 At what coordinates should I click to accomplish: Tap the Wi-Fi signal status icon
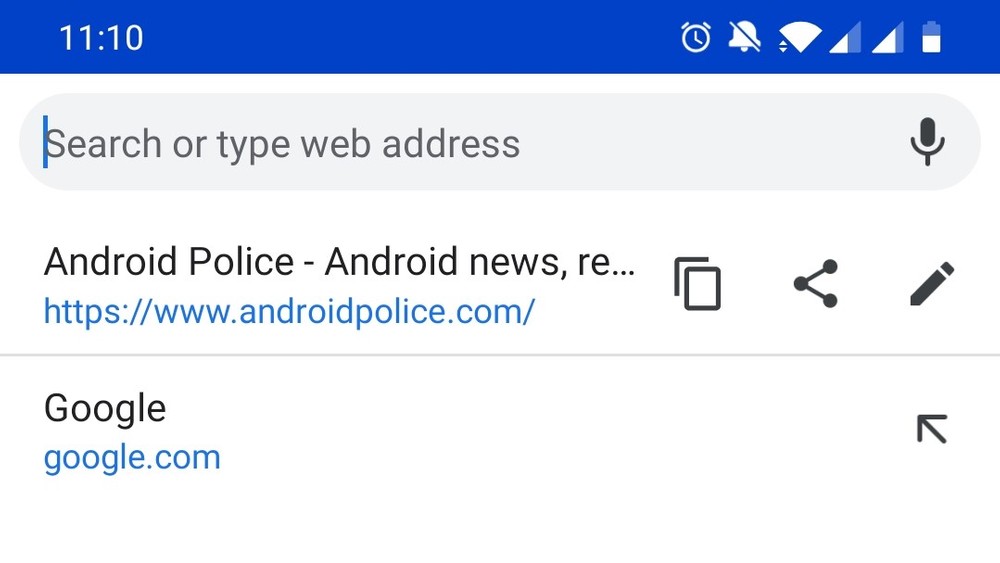point(799,37)
